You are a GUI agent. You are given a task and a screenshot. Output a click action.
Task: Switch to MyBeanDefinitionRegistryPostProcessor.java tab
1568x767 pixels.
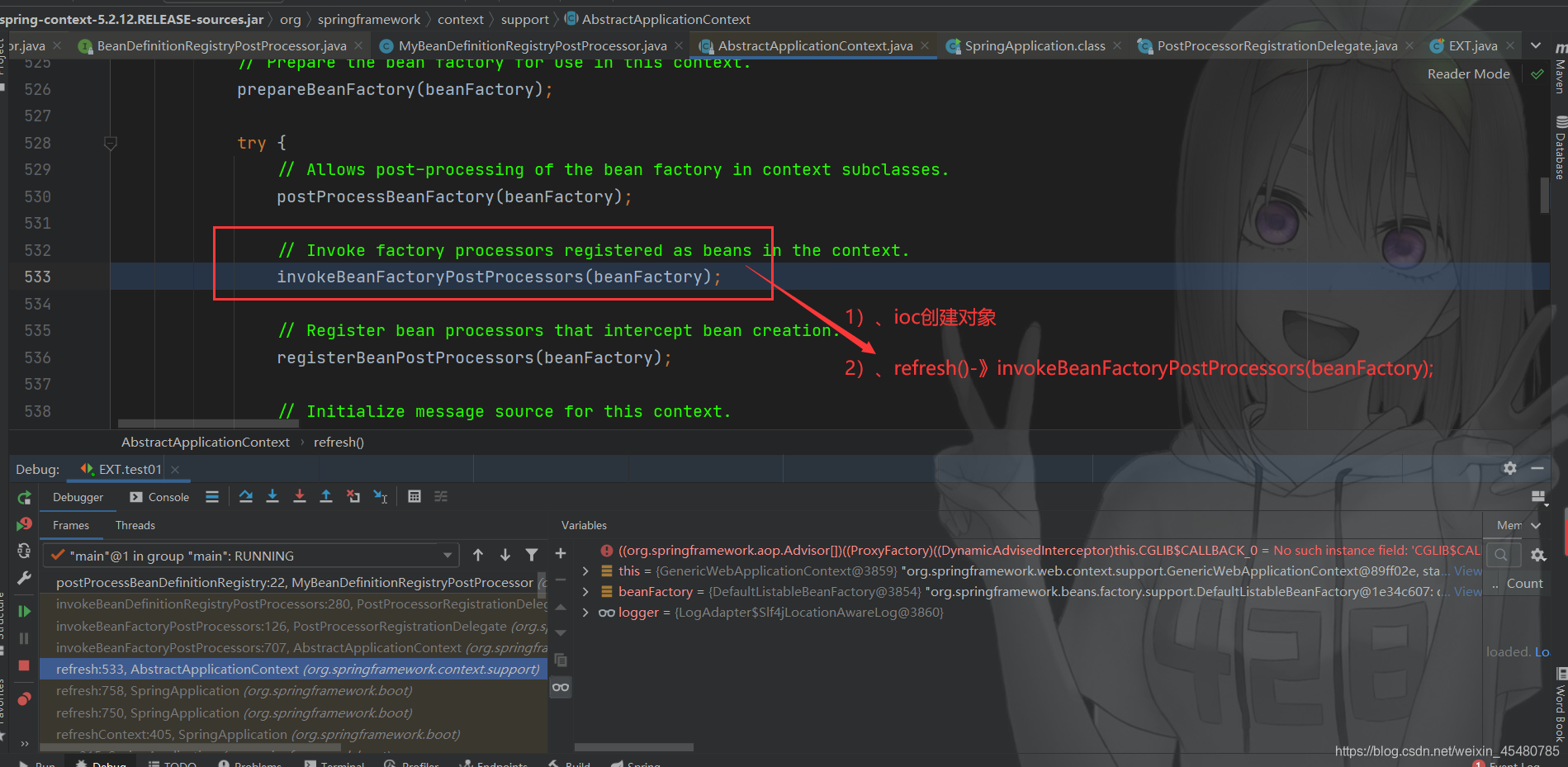pyautogui.click(x=533, y=45)
